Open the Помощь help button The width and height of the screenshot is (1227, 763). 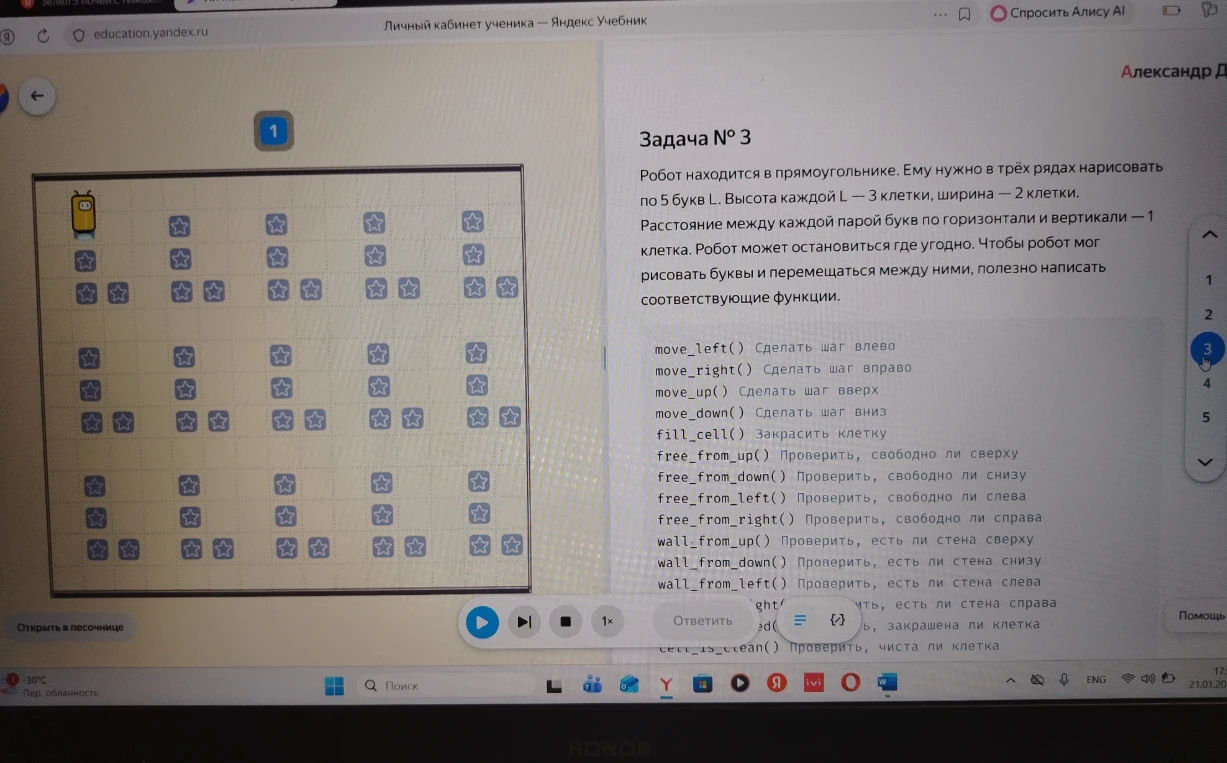click(1196, 616)
